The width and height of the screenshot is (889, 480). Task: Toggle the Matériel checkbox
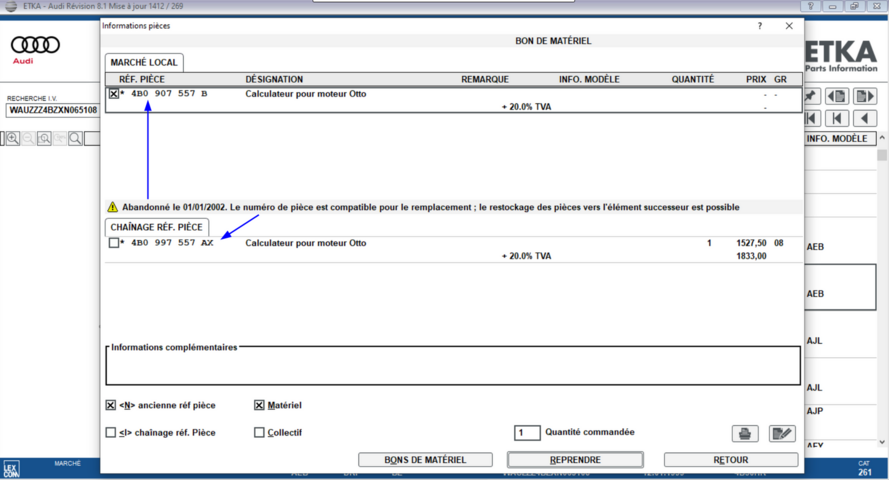click(259, 405)
